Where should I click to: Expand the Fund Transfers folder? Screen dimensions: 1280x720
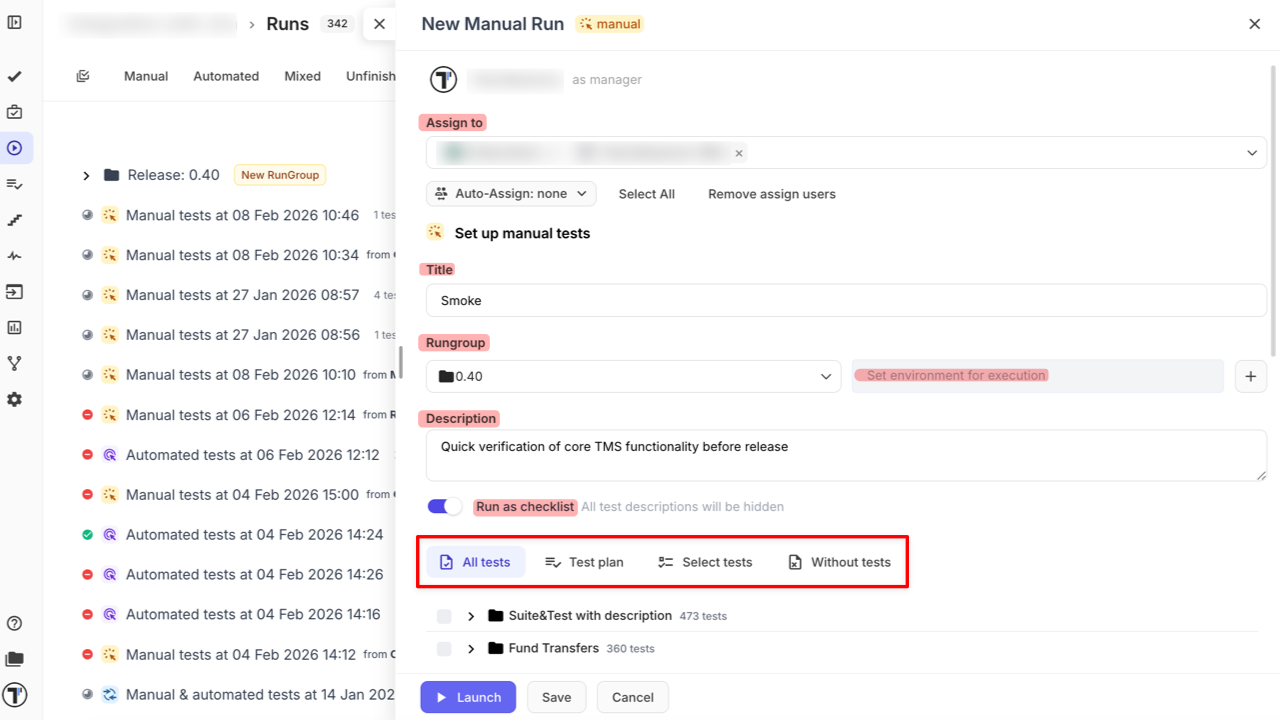coord(470,648)
